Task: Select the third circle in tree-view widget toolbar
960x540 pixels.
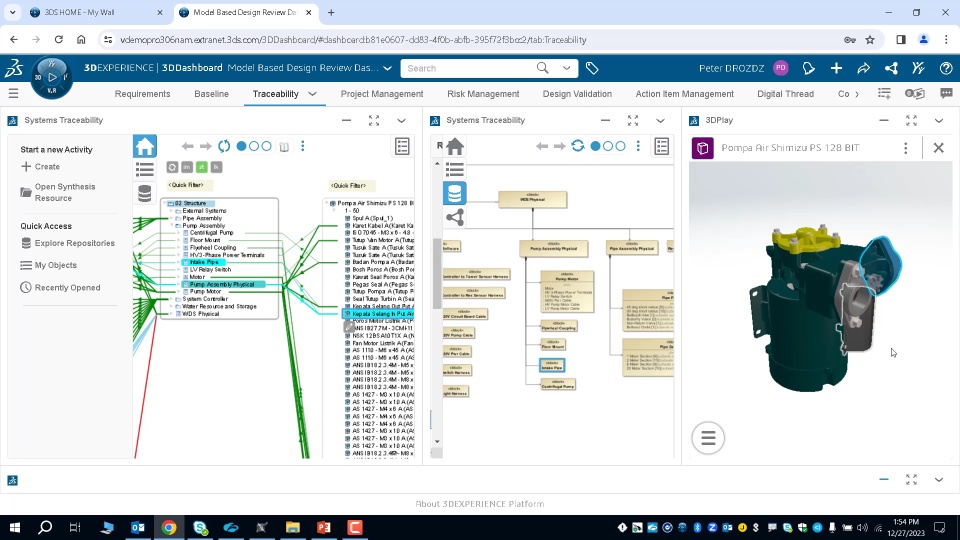Action: [266, 146]
